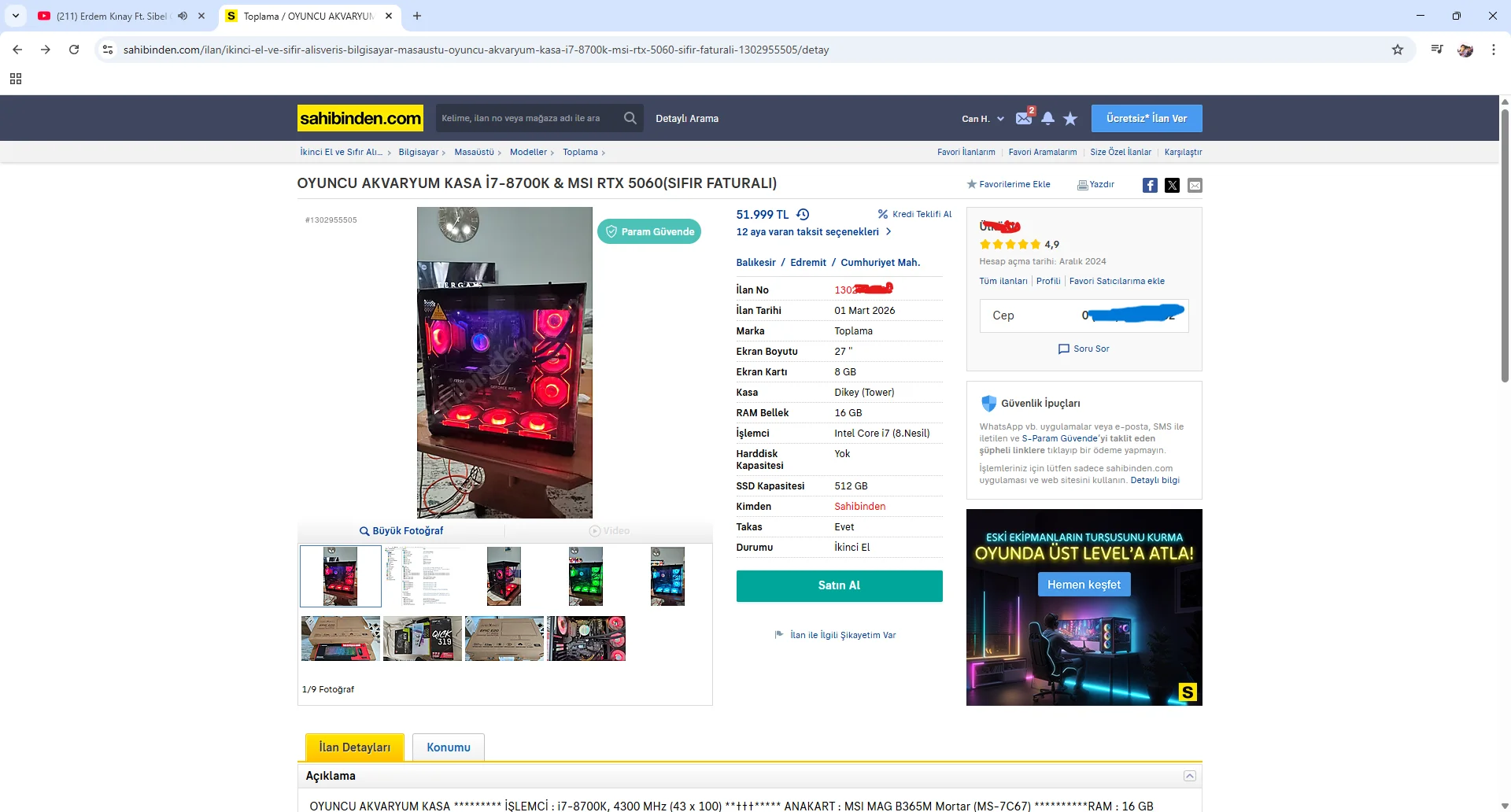Click Soru Sor to ask the seller

1084,349
